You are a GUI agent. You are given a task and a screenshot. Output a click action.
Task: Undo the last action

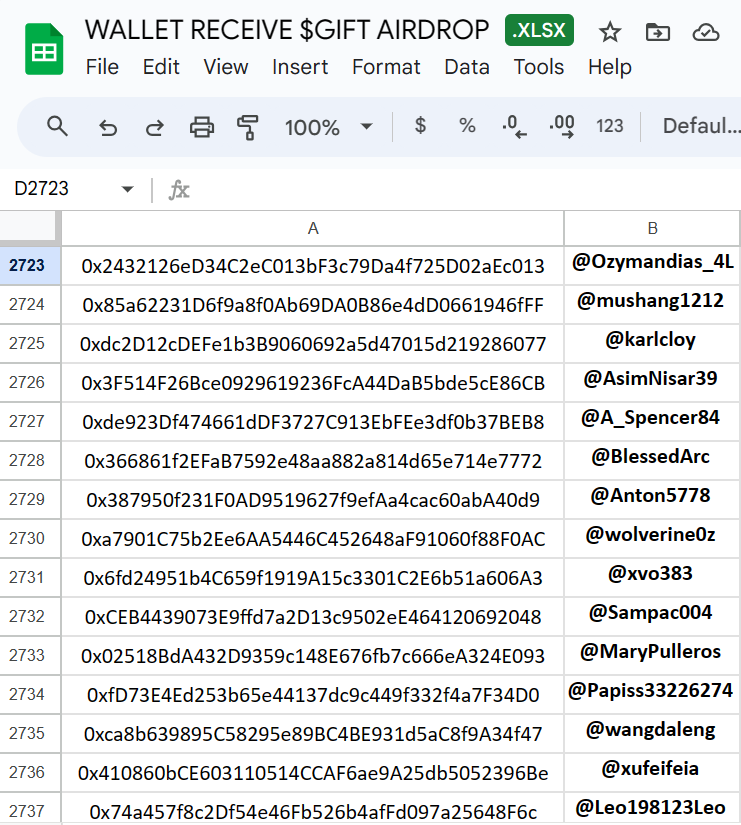pyautogui.click(x=108, y=127)
